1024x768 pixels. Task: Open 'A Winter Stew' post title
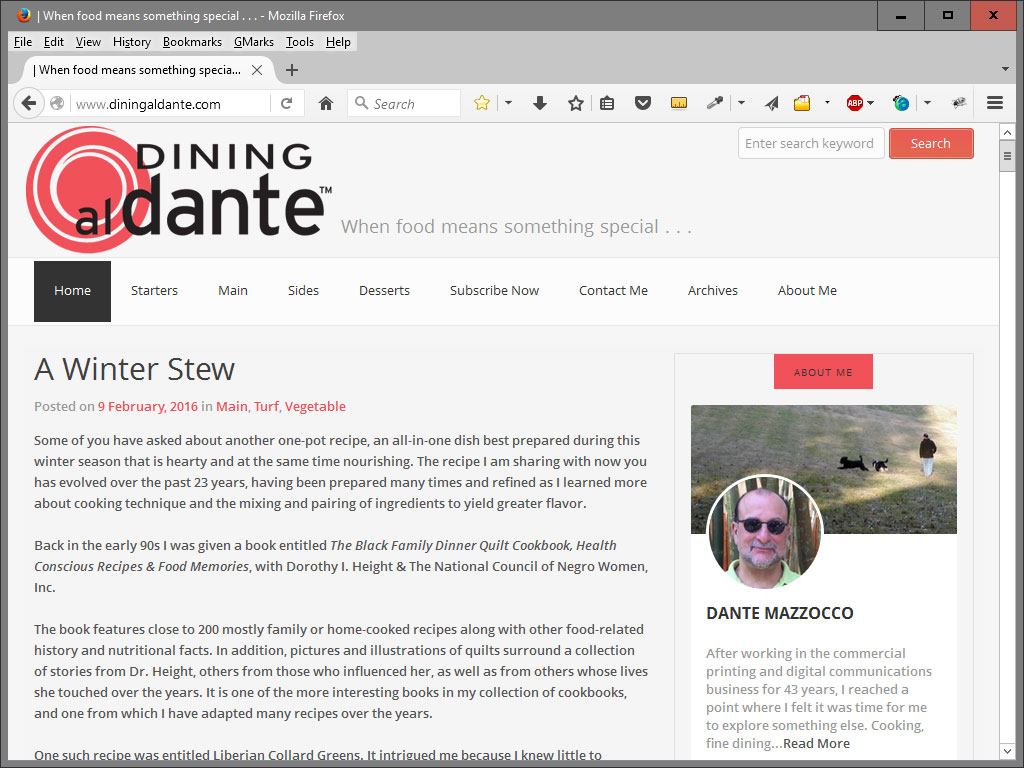[x=135, y=369]
